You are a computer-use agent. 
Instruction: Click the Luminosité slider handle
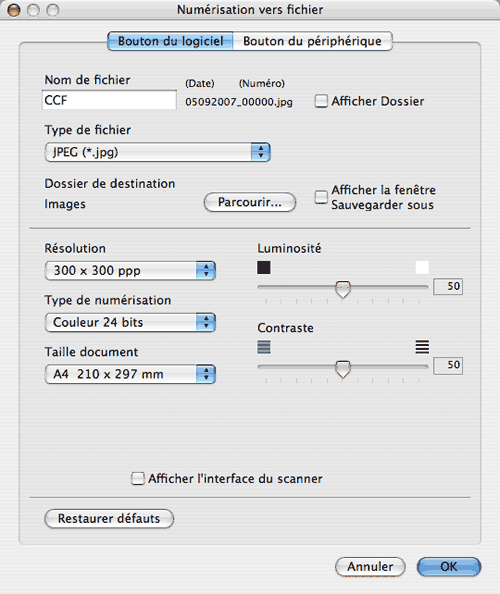coord(343,289)
